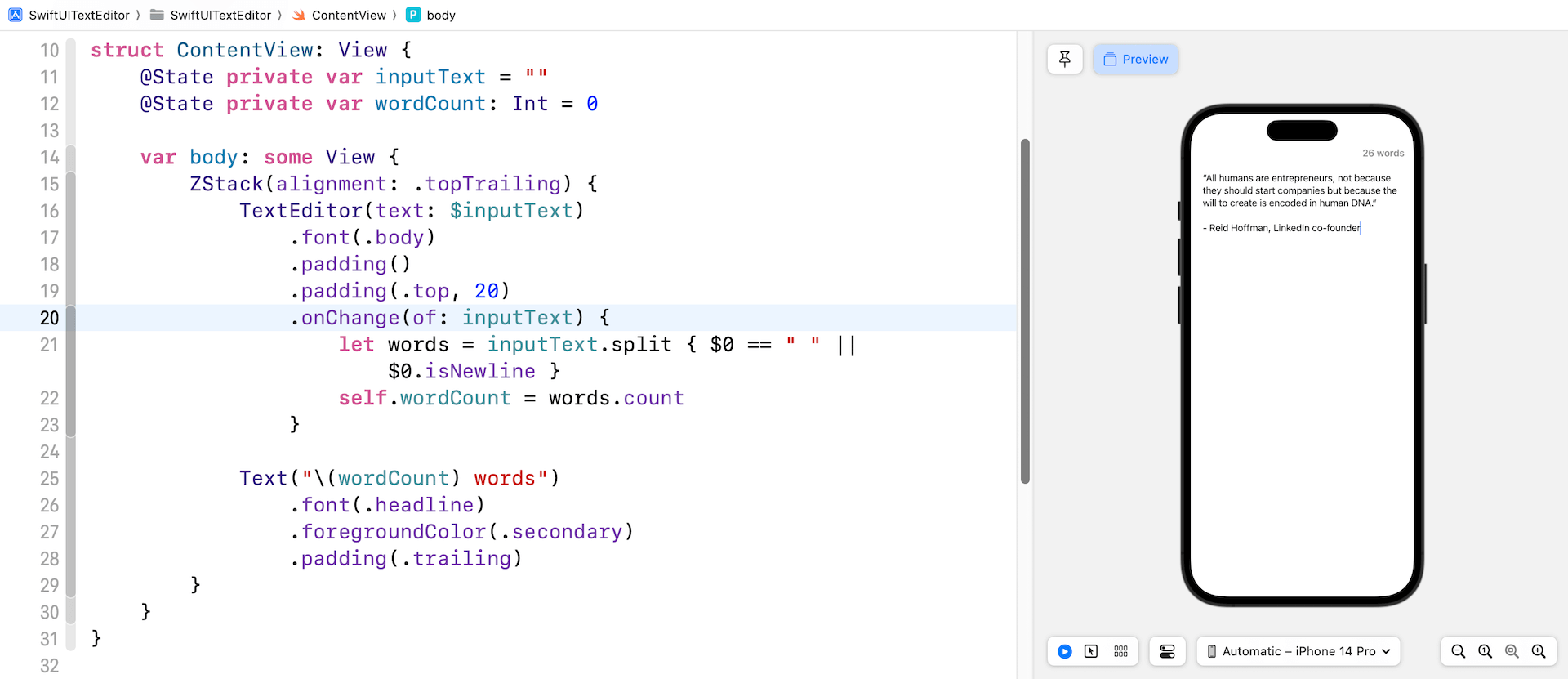Click the 26 words label in preview
This screenshot has width=1568, height=679.
pos(1383,153)
